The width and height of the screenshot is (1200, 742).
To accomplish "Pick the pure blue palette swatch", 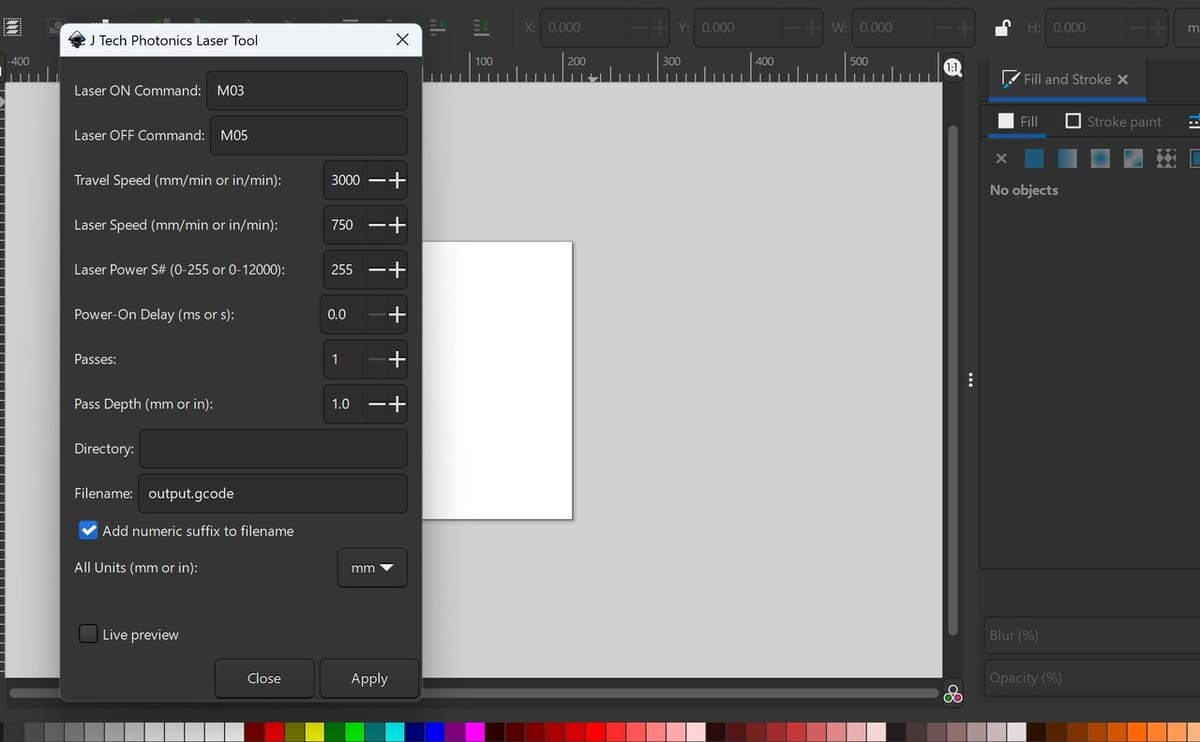I will tap(435, 732).
